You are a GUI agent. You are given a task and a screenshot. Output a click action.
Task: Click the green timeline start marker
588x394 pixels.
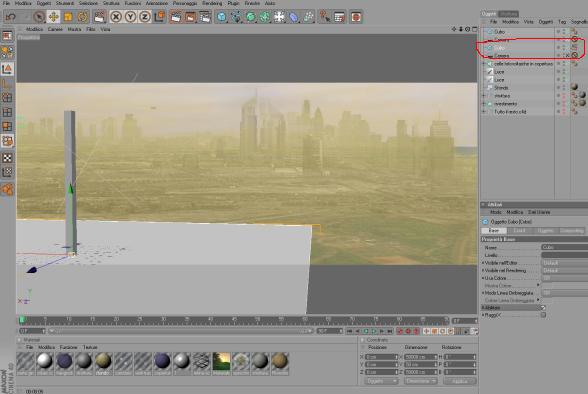pyautogui.click(x=22, y=320)
